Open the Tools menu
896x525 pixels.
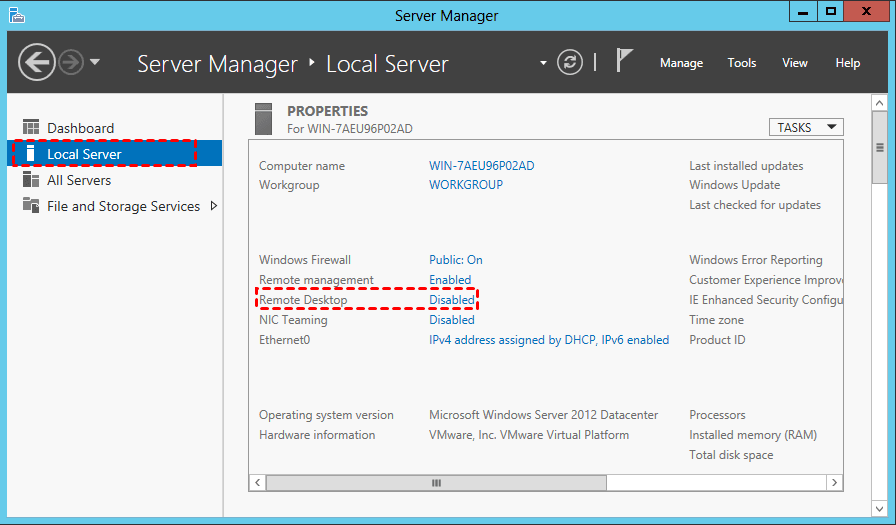click(741, 63)
